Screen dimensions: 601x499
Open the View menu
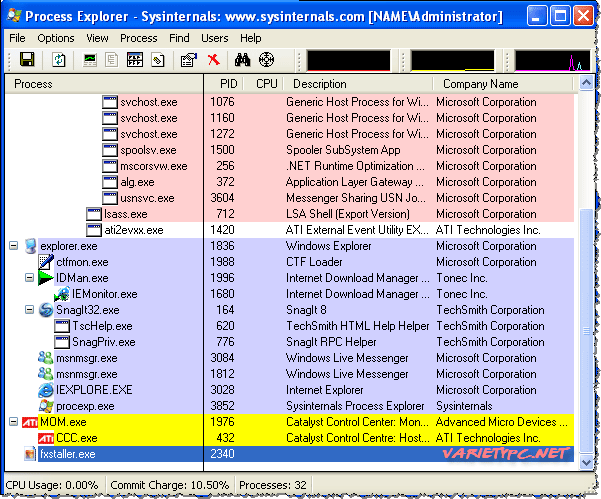(x=97, y=38)
